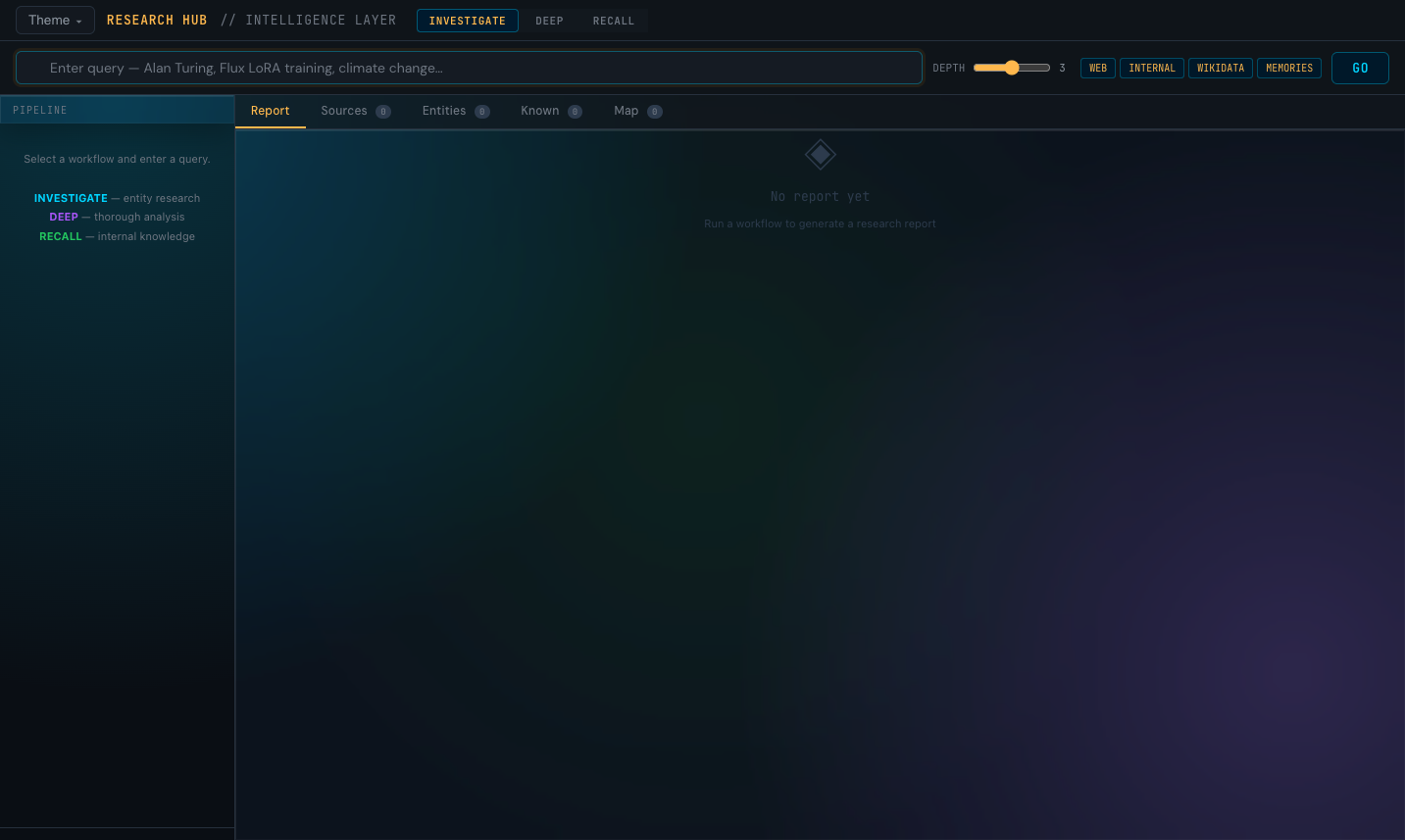This screenshot has width=1405, height=840.
Task: Adjust the DEPTH slider handle
Action: (x=1012, y=68)
